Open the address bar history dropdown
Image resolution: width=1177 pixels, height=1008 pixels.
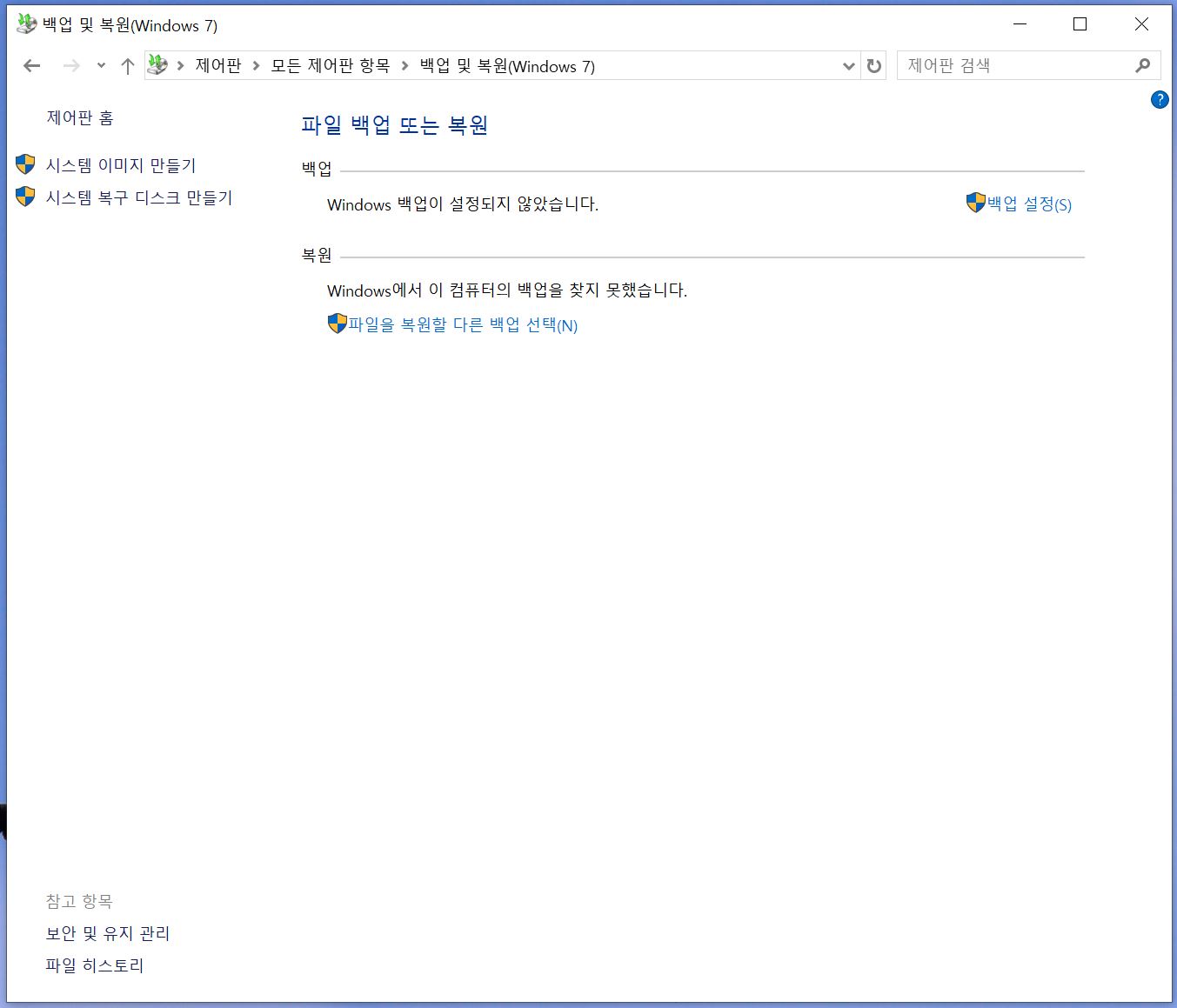tap(849, 66)
